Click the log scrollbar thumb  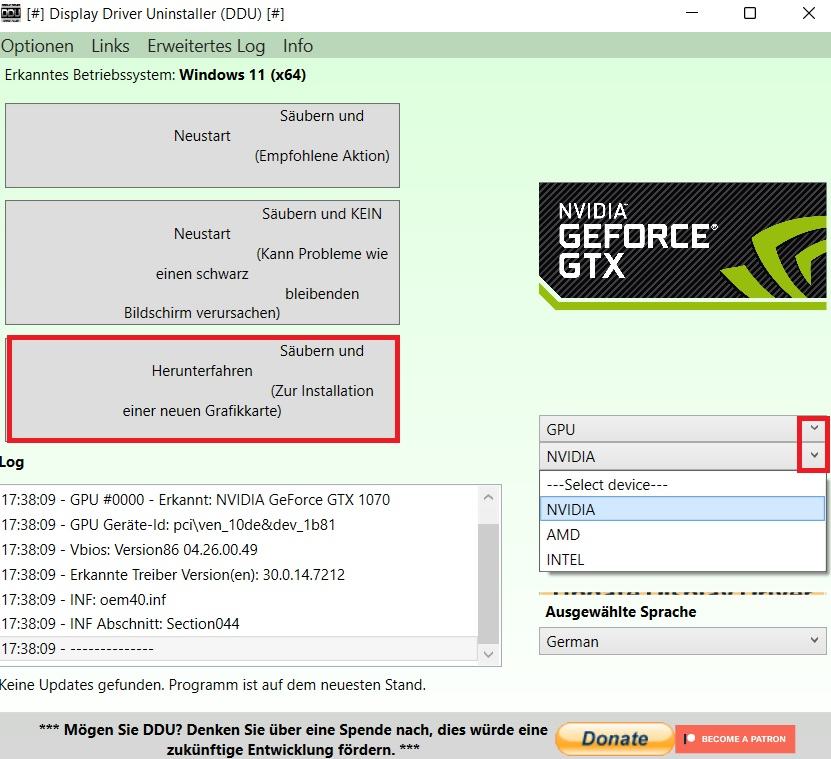click(489, 583)
